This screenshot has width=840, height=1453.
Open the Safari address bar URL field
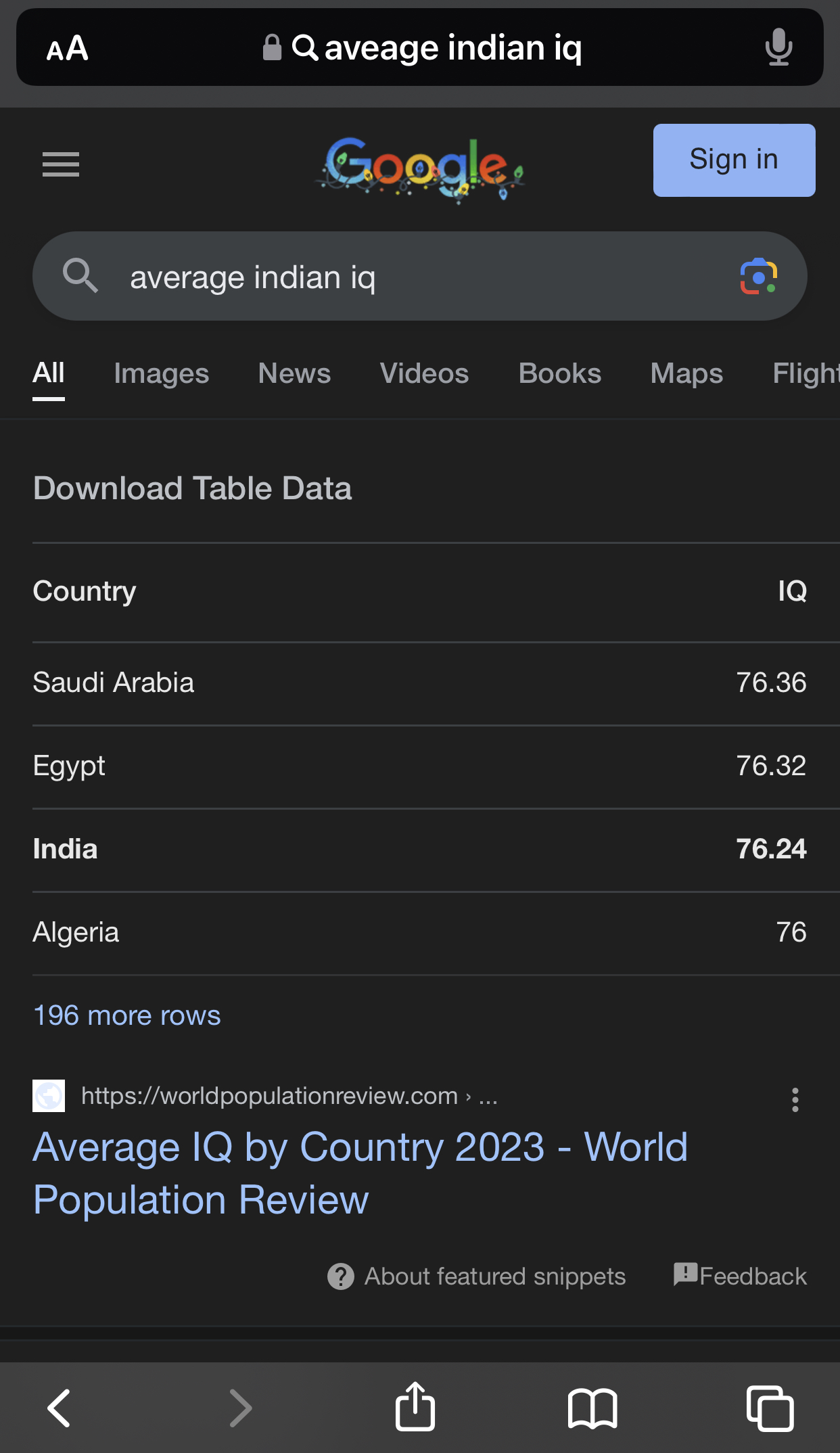pyautogui.click(x=419, y=47)
